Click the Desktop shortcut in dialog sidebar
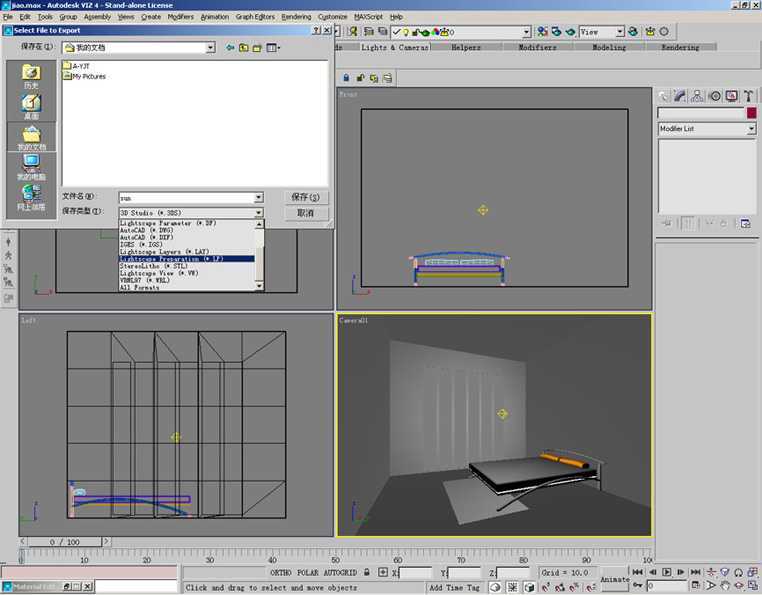 pyautogui.click(x=31, y=107)
